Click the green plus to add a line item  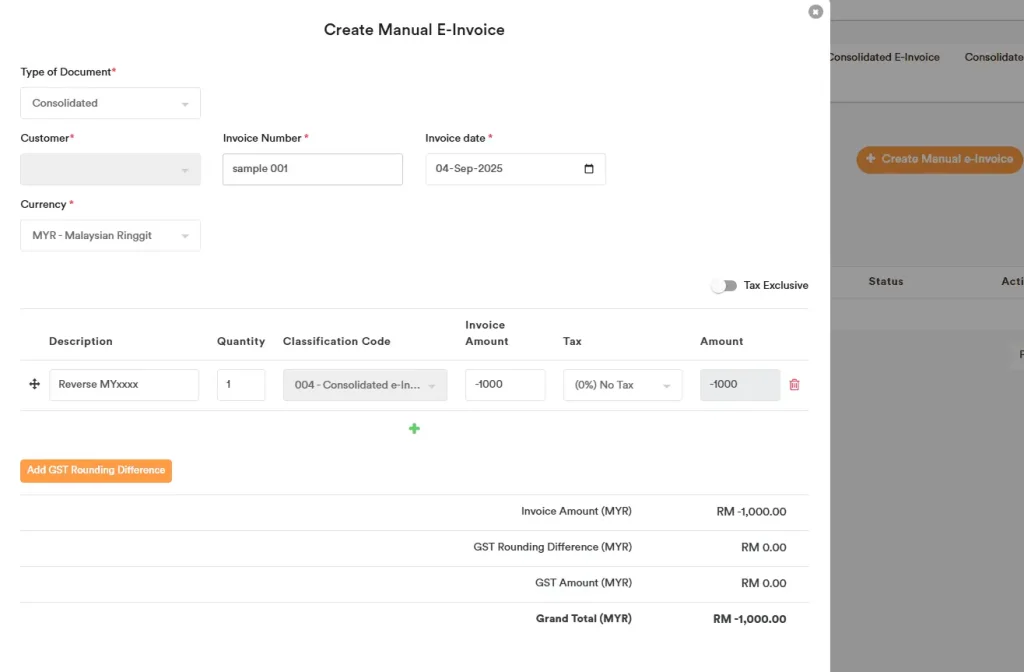(x=414, y=428)
